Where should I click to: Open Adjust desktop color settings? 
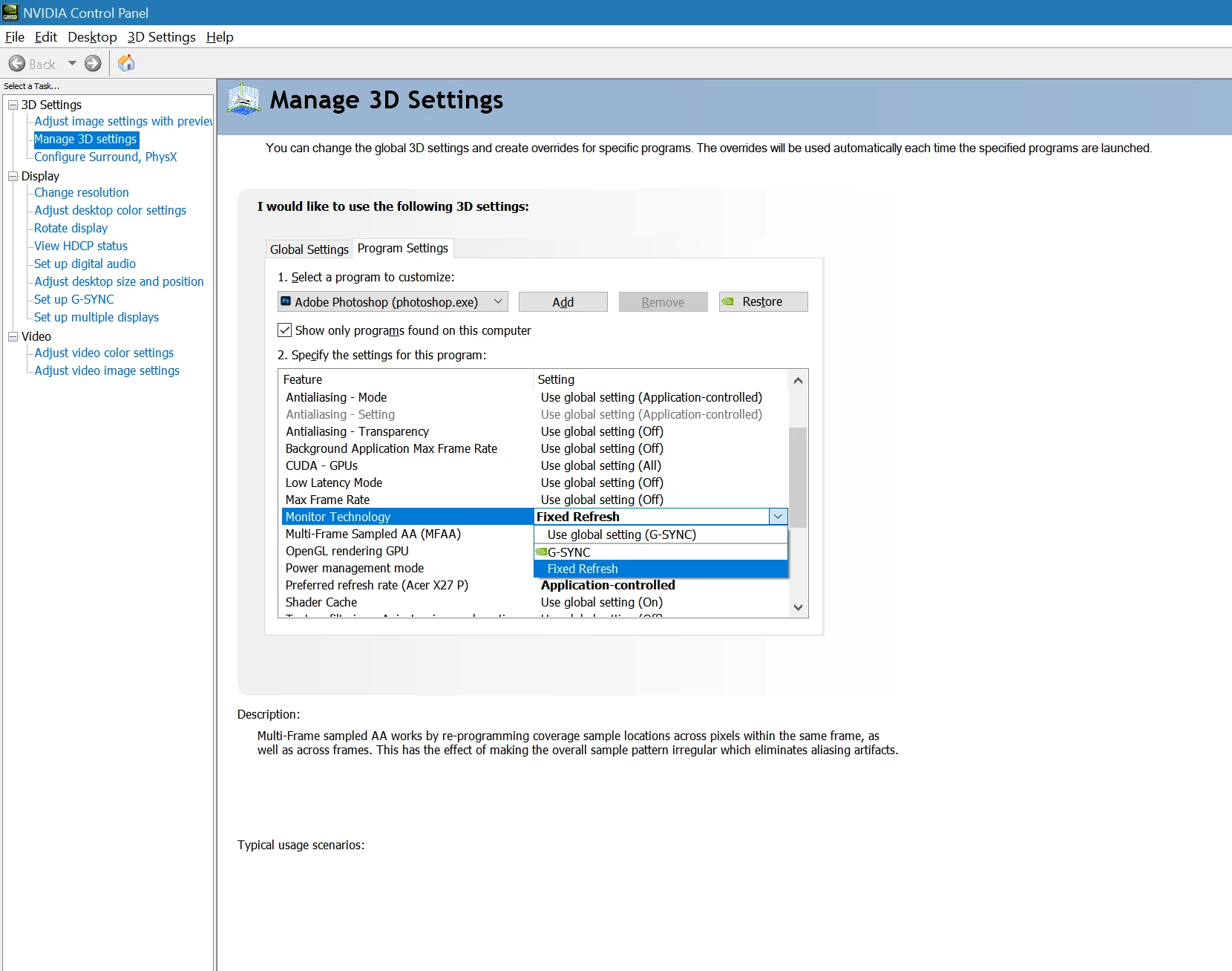pos(110,210)
